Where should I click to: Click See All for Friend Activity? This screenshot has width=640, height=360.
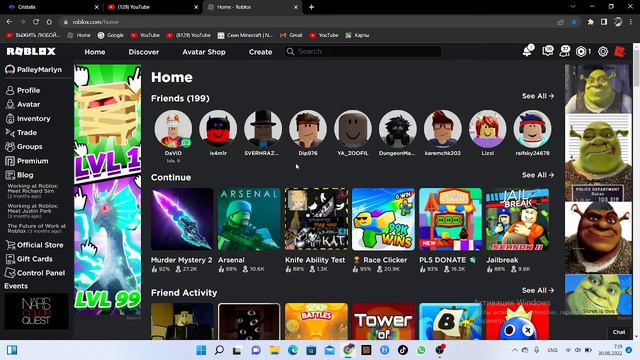coord(538,291)
